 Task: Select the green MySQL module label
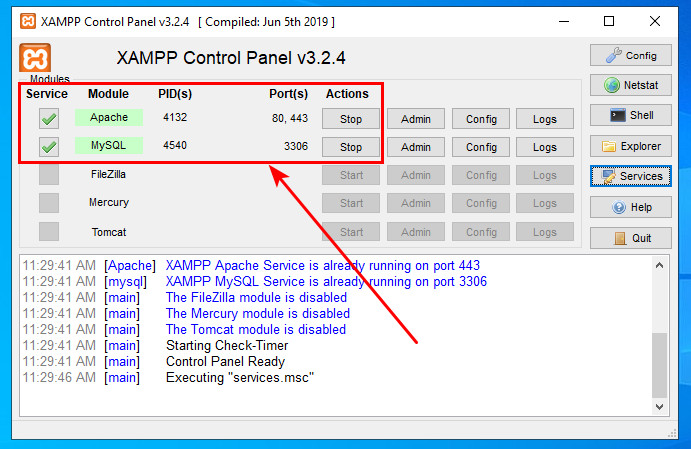[109, 145]
